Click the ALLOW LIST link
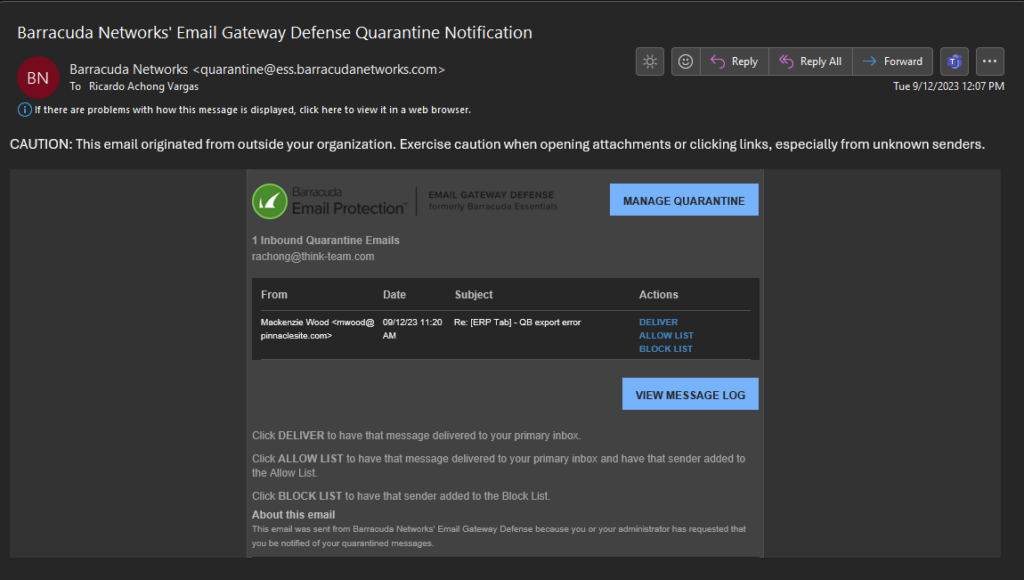Image resolution: width=1024 pixels, height=580 pixels. point(666,335)
